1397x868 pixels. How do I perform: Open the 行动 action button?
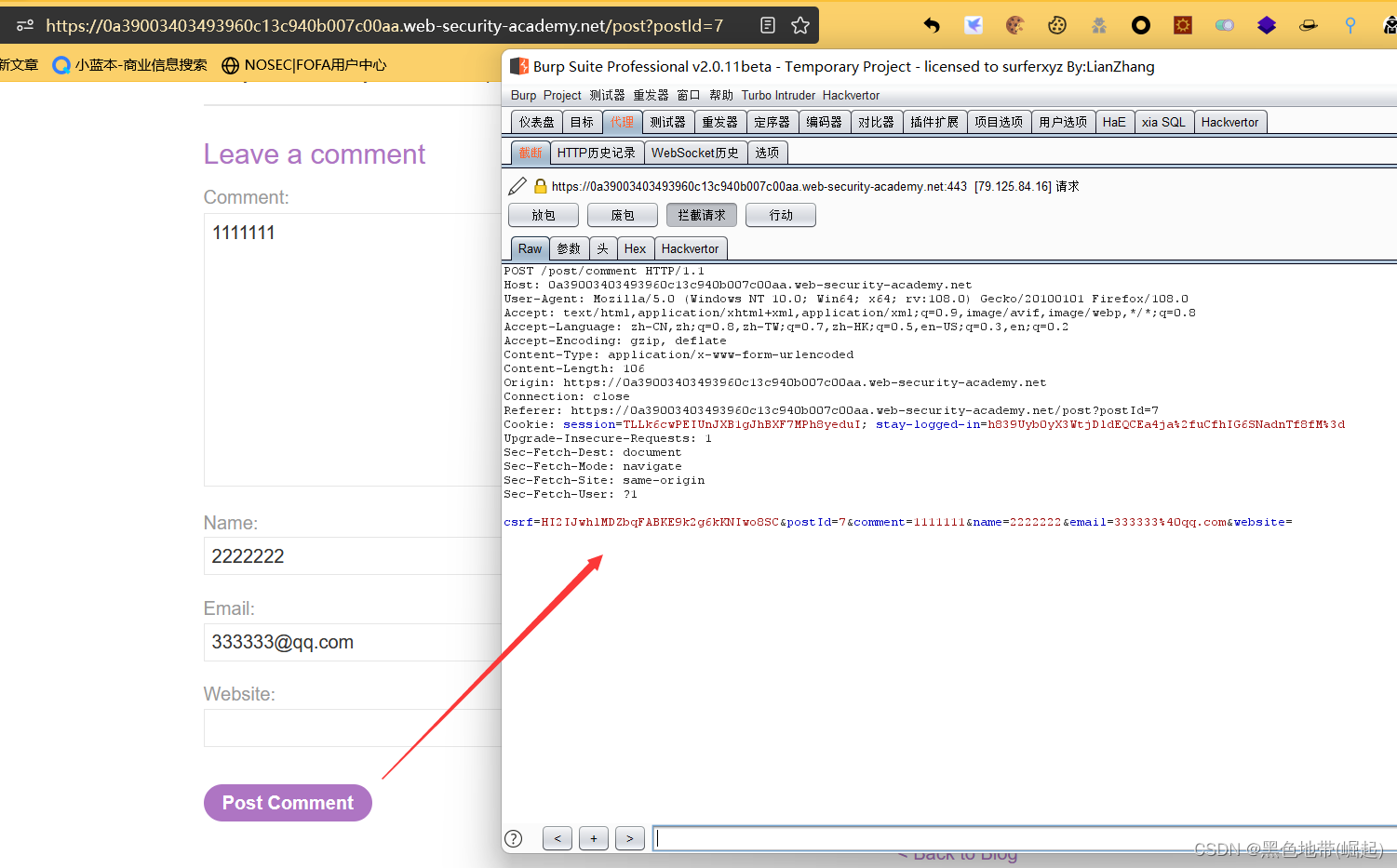click(781, 215)
